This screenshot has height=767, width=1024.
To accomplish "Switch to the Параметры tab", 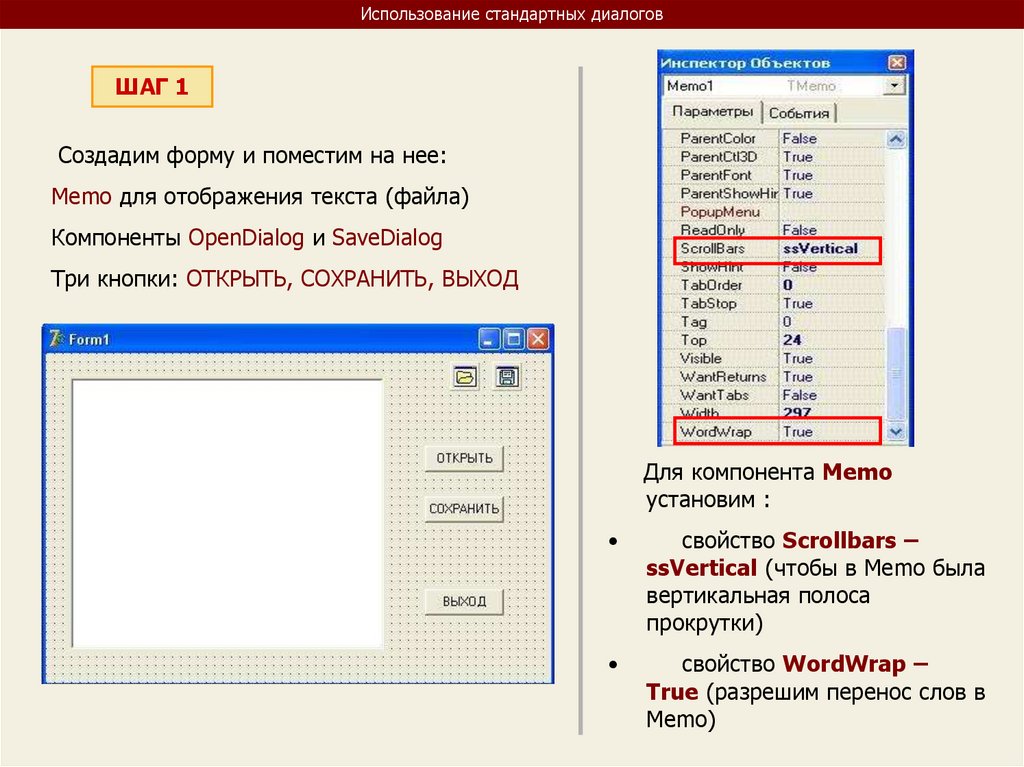I will point(712,111).
